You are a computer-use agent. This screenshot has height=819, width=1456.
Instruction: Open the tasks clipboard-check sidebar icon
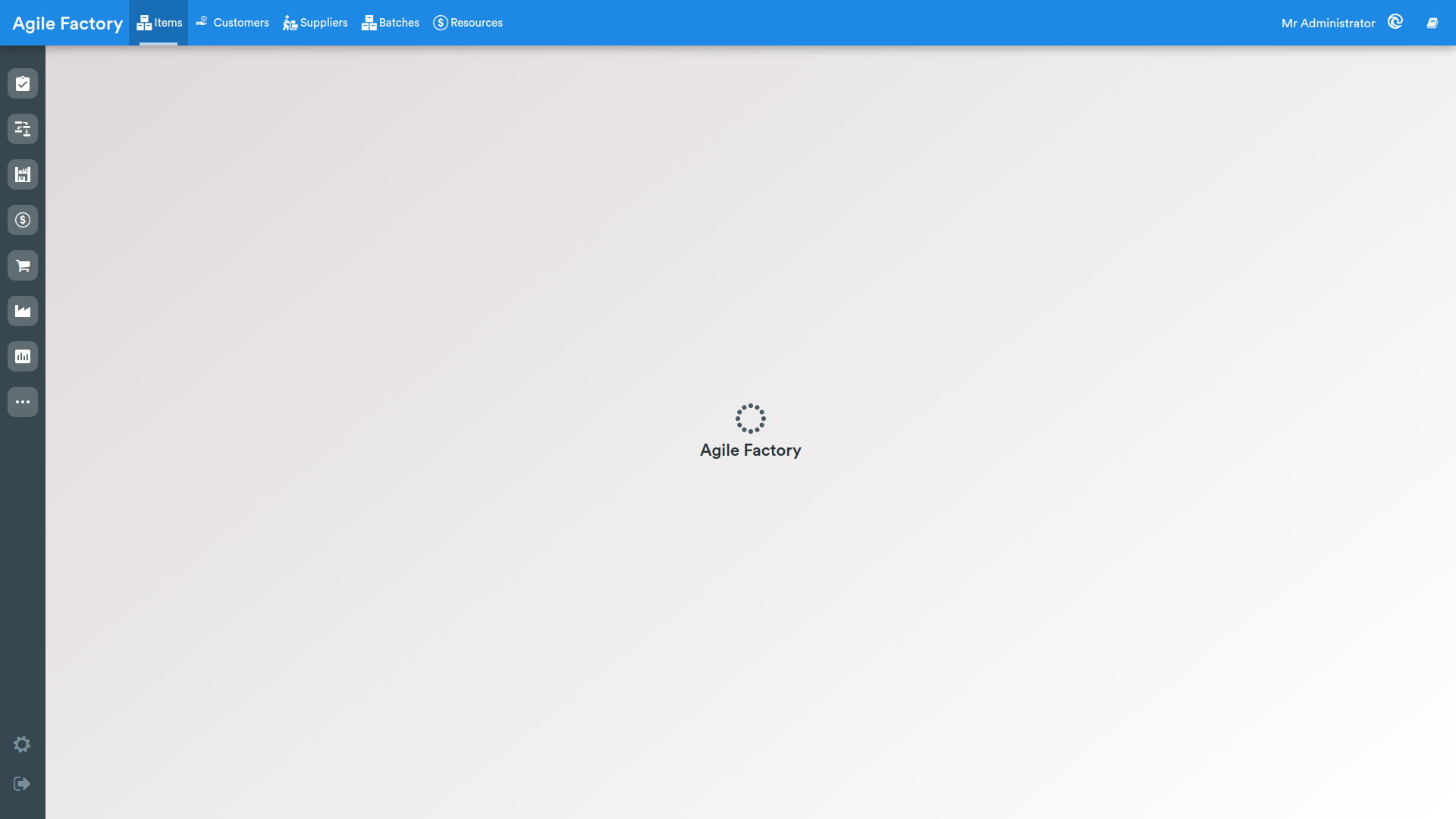pyautogui.click(x=23, y=83)
